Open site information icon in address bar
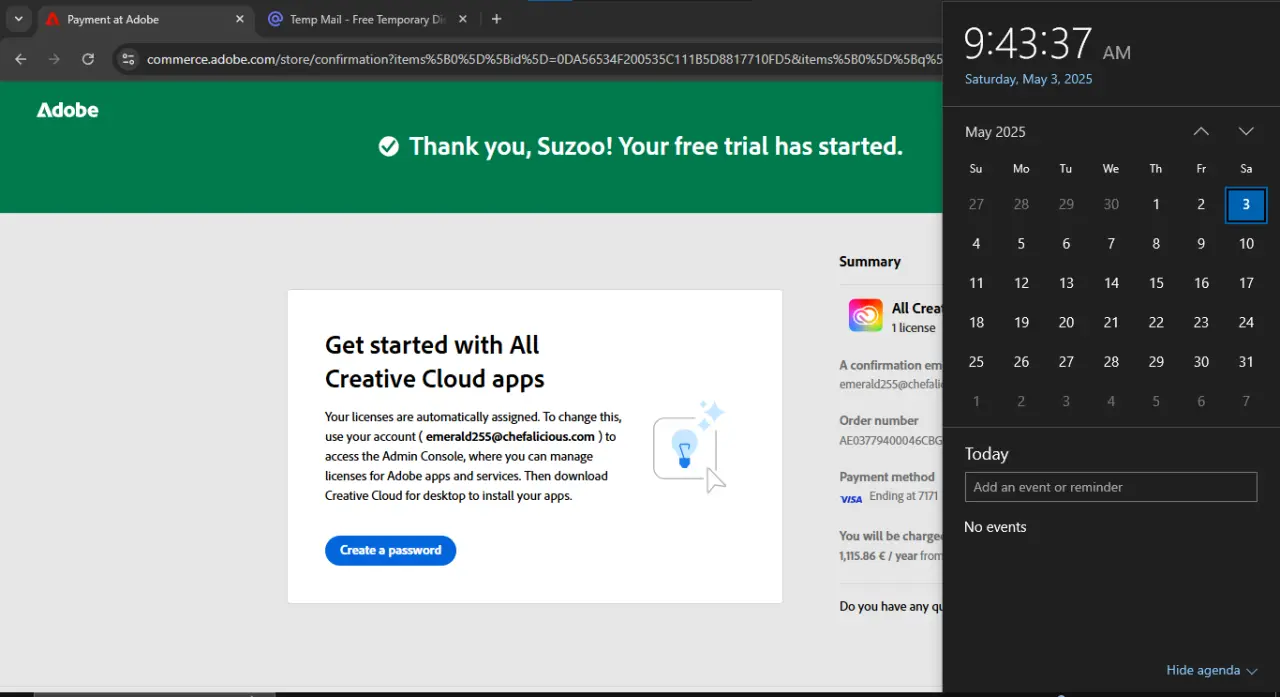This screenshot has width=1280, height=697. [127, 59]
